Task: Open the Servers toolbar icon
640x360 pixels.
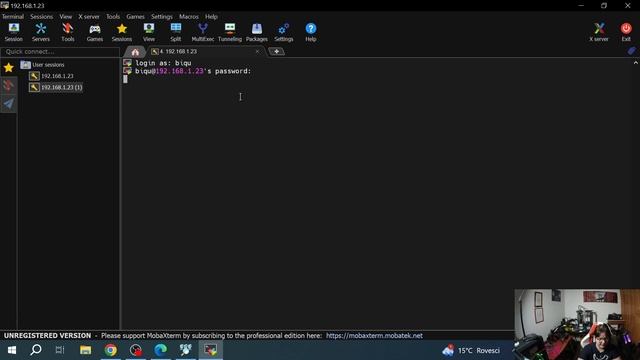Action: tap(40, 32)
